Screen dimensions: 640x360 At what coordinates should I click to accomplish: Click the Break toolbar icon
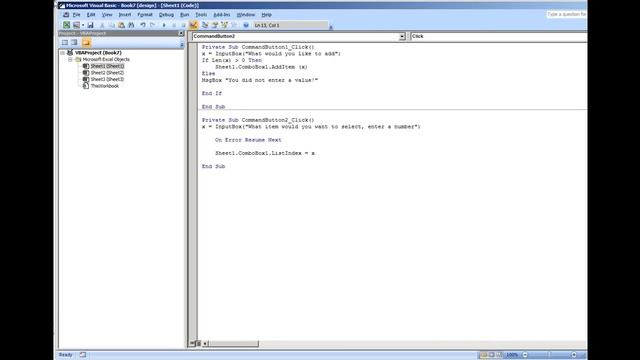174,25
